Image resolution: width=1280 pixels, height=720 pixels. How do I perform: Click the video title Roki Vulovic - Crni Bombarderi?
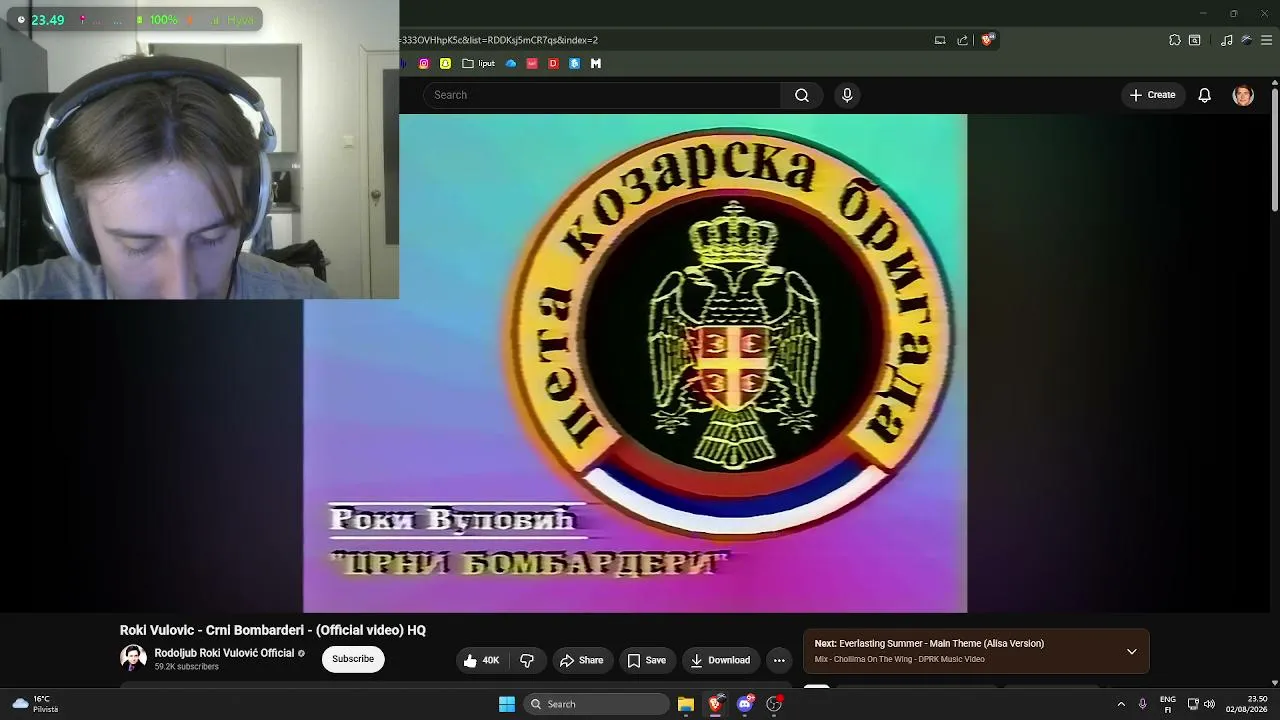pyautogui.click(x=273, y=630)
